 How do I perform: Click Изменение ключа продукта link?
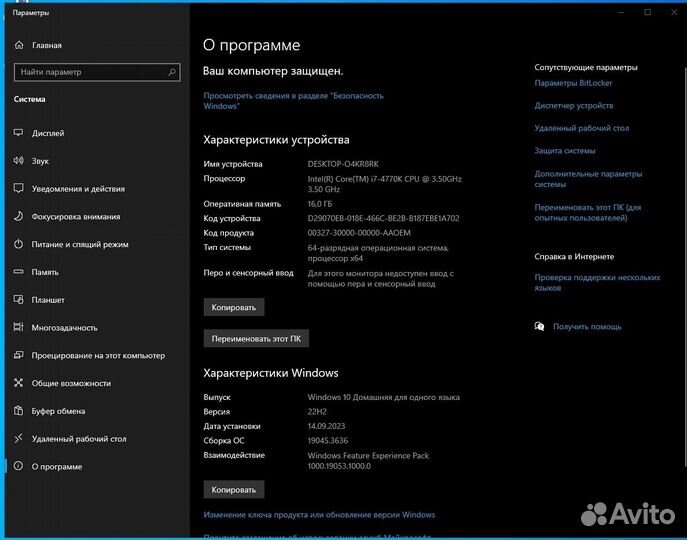(319, 515)
